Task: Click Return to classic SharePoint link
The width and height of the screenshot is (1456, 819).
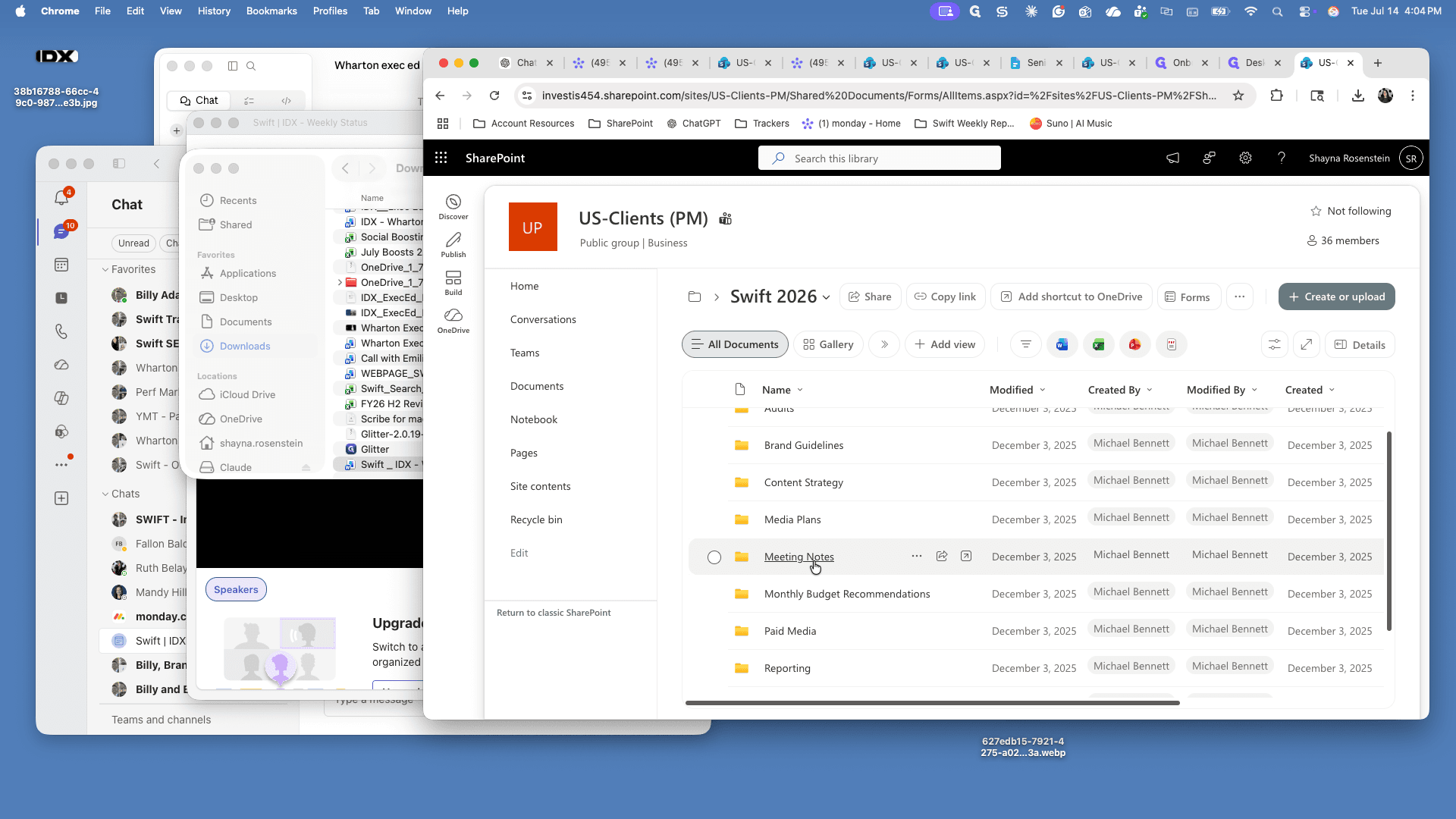Action: (554, 613)
